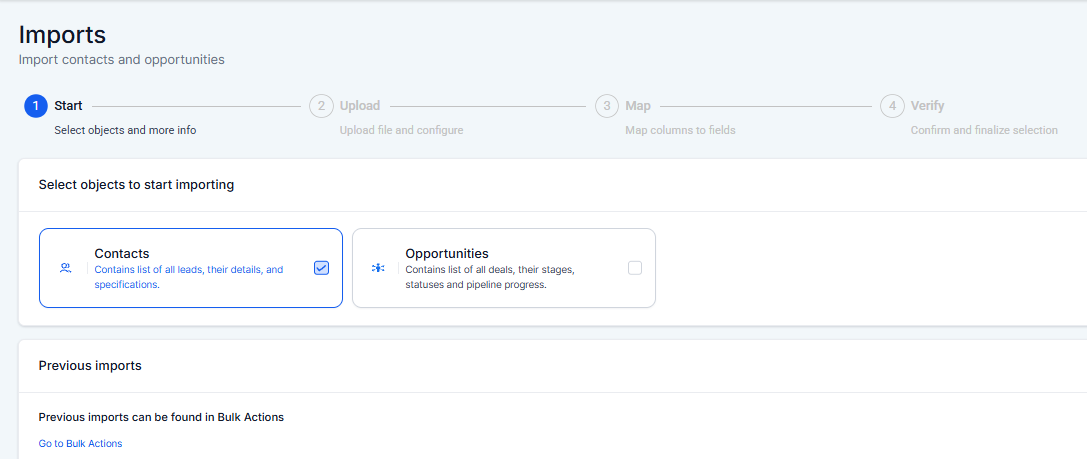Jump to the Map step label

coord(638,106)
